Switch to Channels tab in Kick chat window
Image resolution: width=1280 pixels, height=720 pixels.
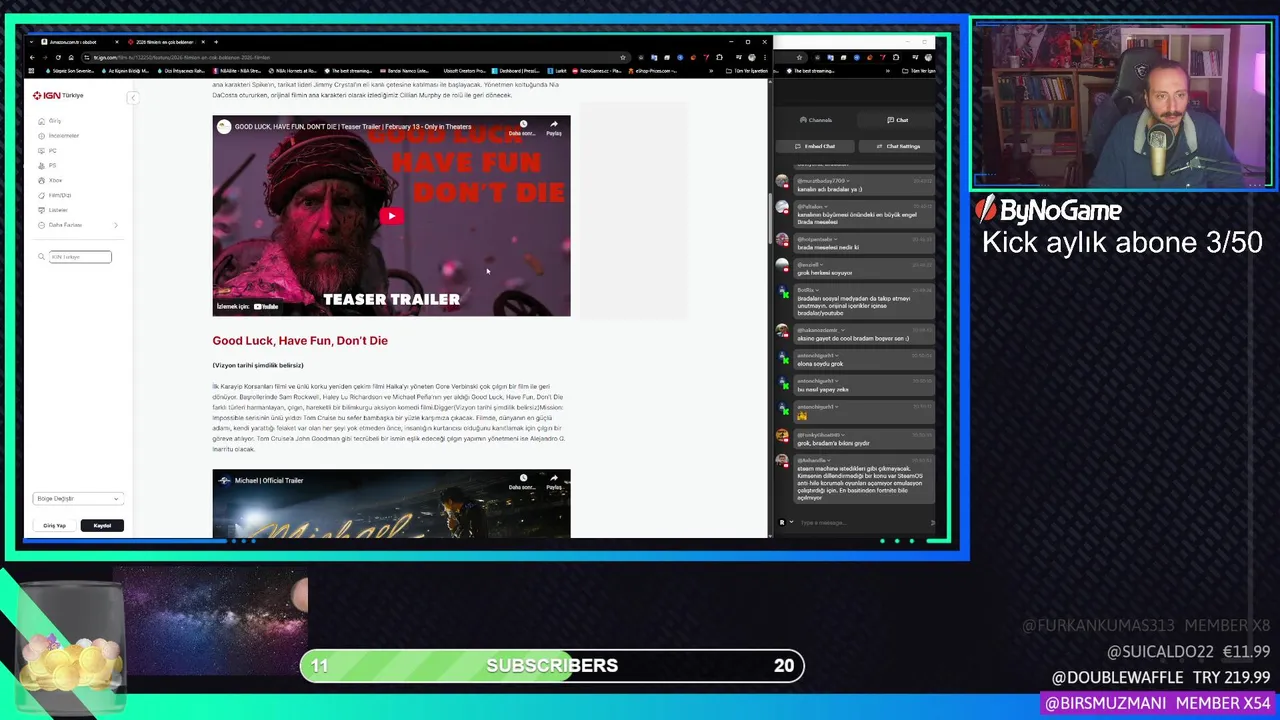pos(815,120)
